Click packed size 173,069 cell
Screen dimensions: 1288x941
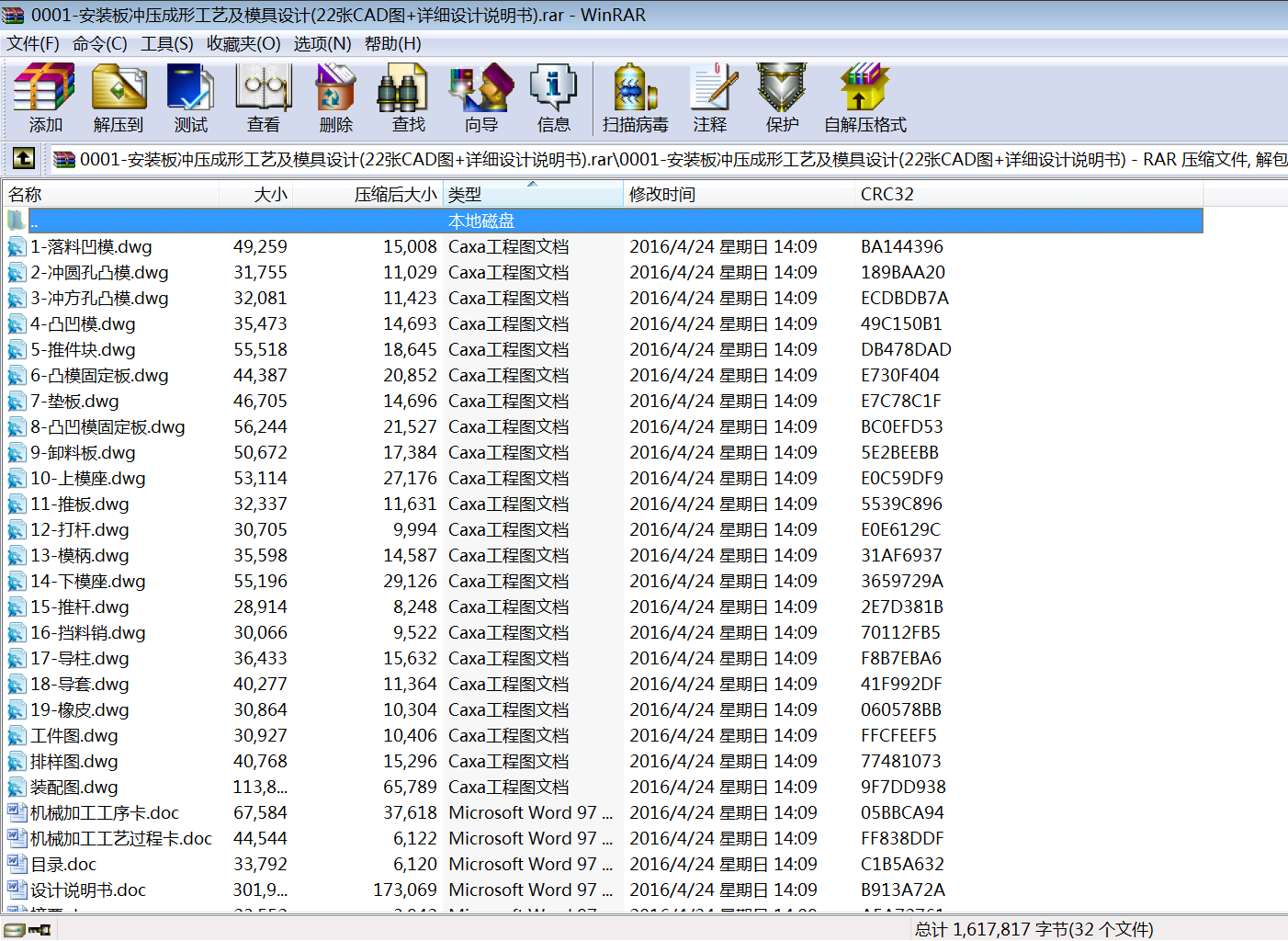pyautogui.click(x=405, y=890)
